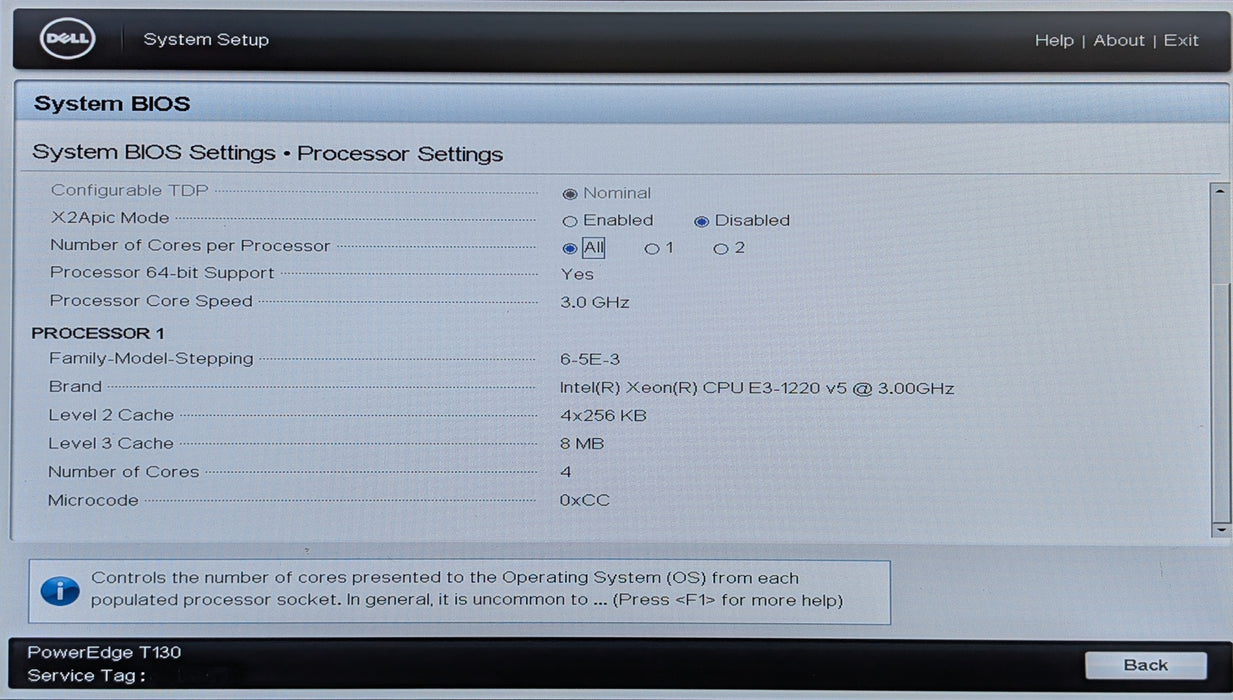Click the 8 MB value
1233x700 pixels.
582,444
